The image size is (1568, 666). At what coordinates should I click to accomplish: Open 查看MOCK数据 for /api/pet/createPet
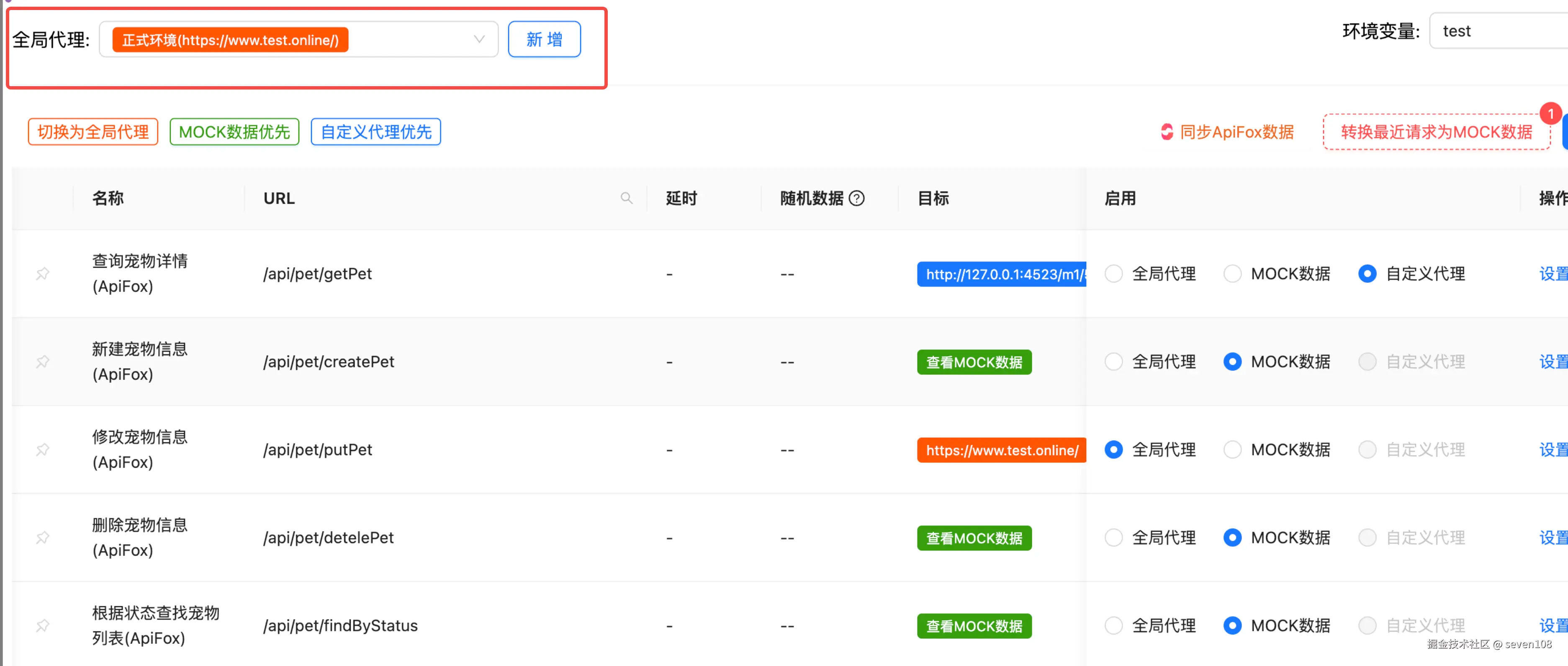(x=974, y=363)
